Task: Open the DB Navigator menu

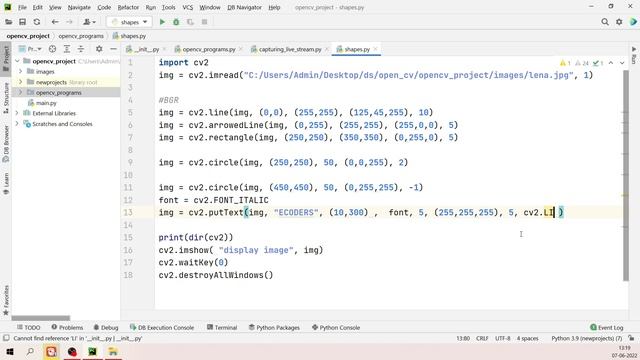Action: pos(244,7)
